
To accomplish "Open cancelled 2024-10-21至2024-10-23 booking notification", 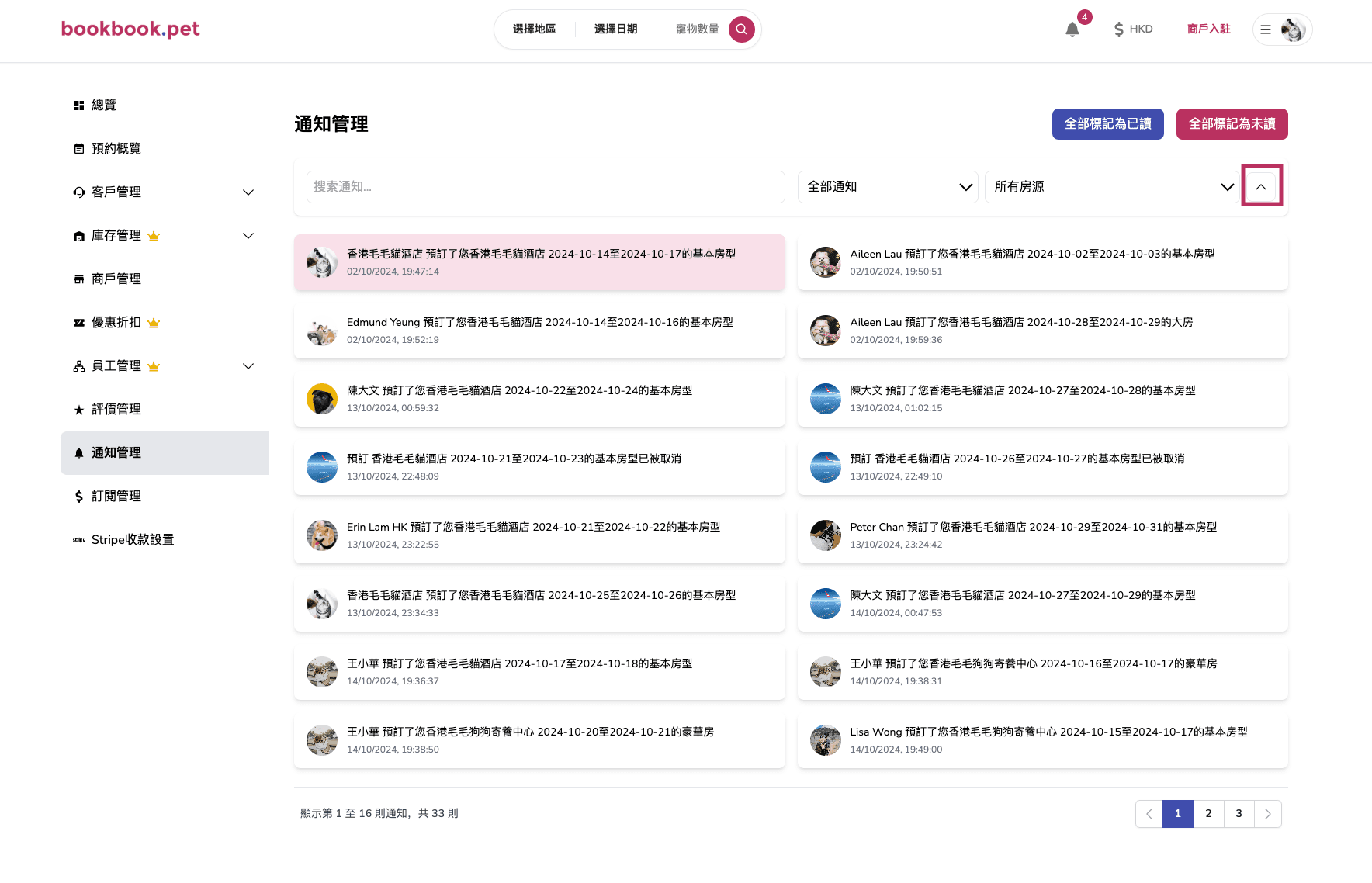I will click(539, 467).
